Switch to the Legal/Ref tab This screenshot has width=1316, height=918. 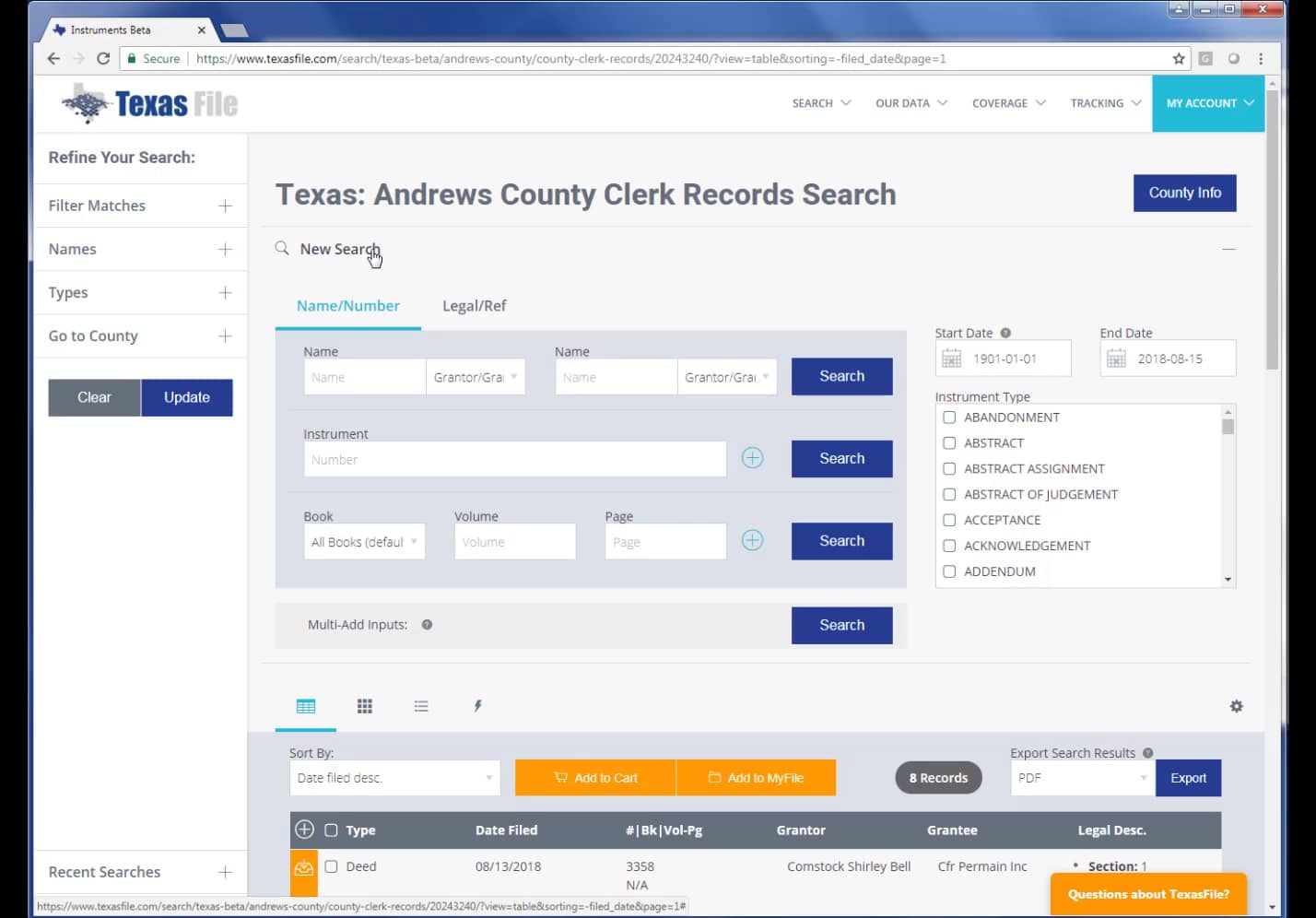[x=475, y=306]
